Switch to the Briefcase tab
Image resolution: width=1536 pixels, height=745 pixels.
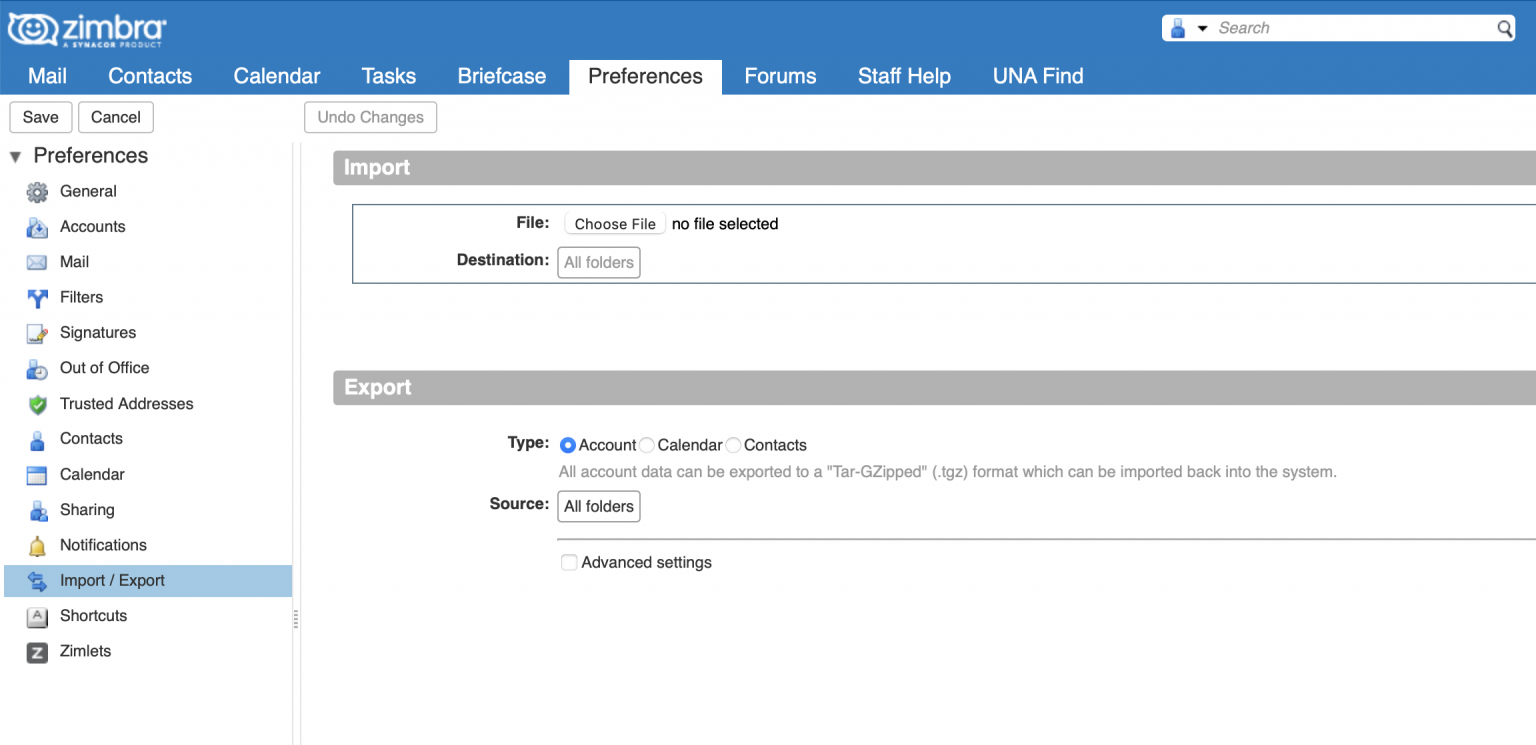pyautogui.click(x=501, y=76)
